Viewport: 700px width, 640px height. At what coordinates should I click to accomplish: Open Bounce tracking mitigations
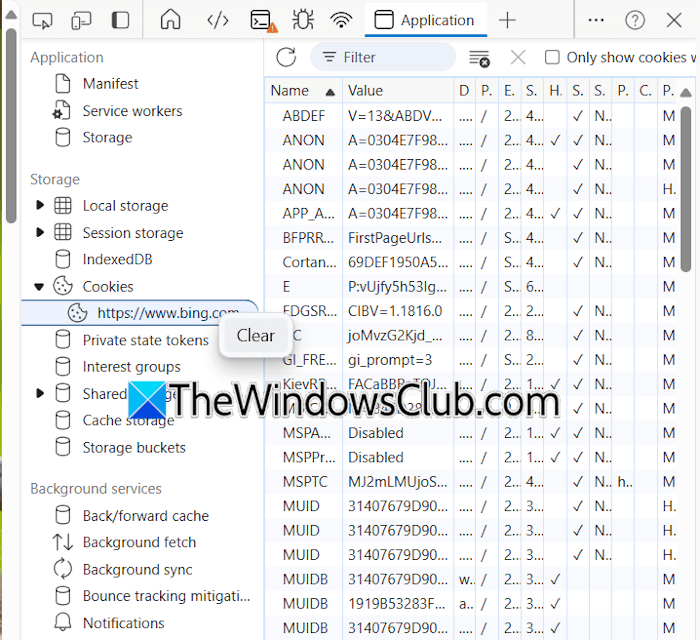click(166, 596)
